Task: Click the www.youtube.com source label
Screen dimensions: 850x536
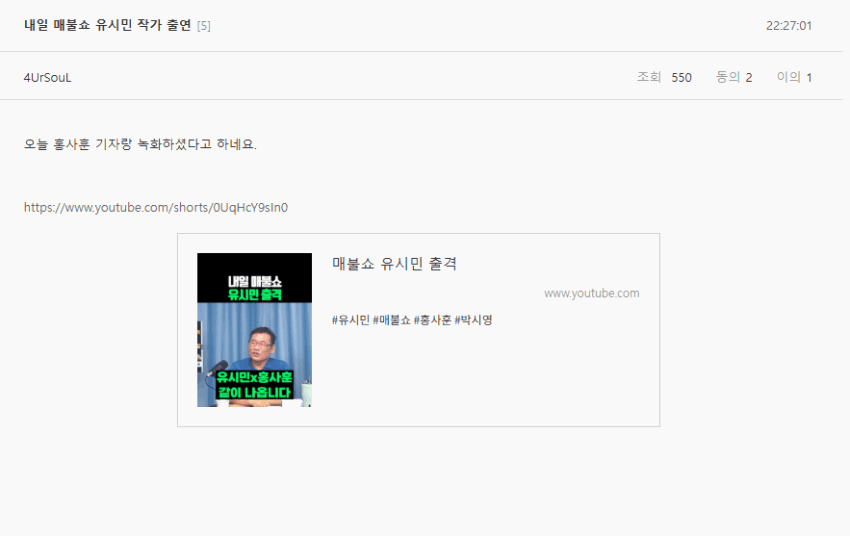Action: pyautogui.click(x=591, y=293)
